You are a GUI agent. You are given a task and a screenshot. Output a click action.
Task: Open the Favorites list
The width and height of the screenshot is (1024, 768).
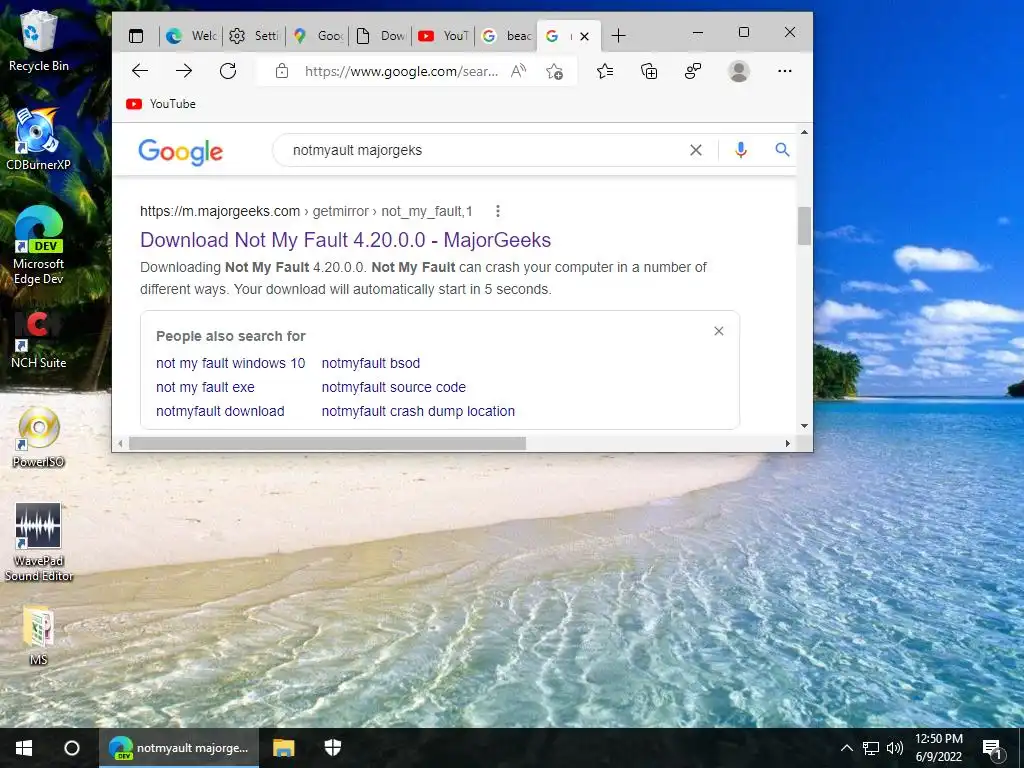[x=605, y=71]
